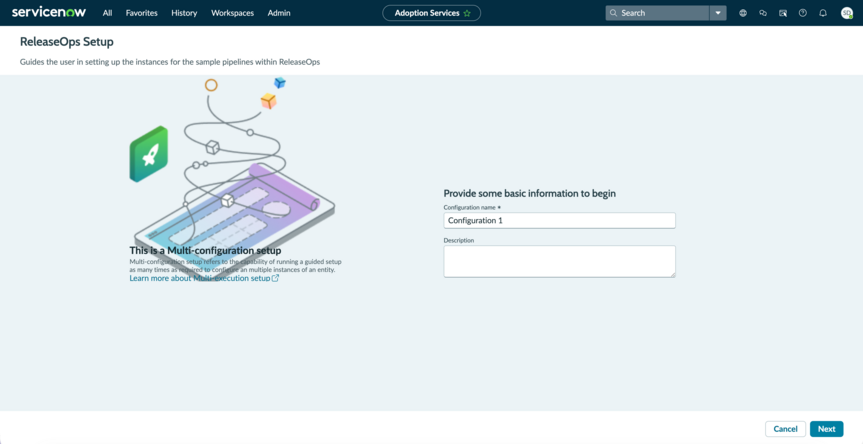
Task: Click the Next button
Action: click(827, 429)
